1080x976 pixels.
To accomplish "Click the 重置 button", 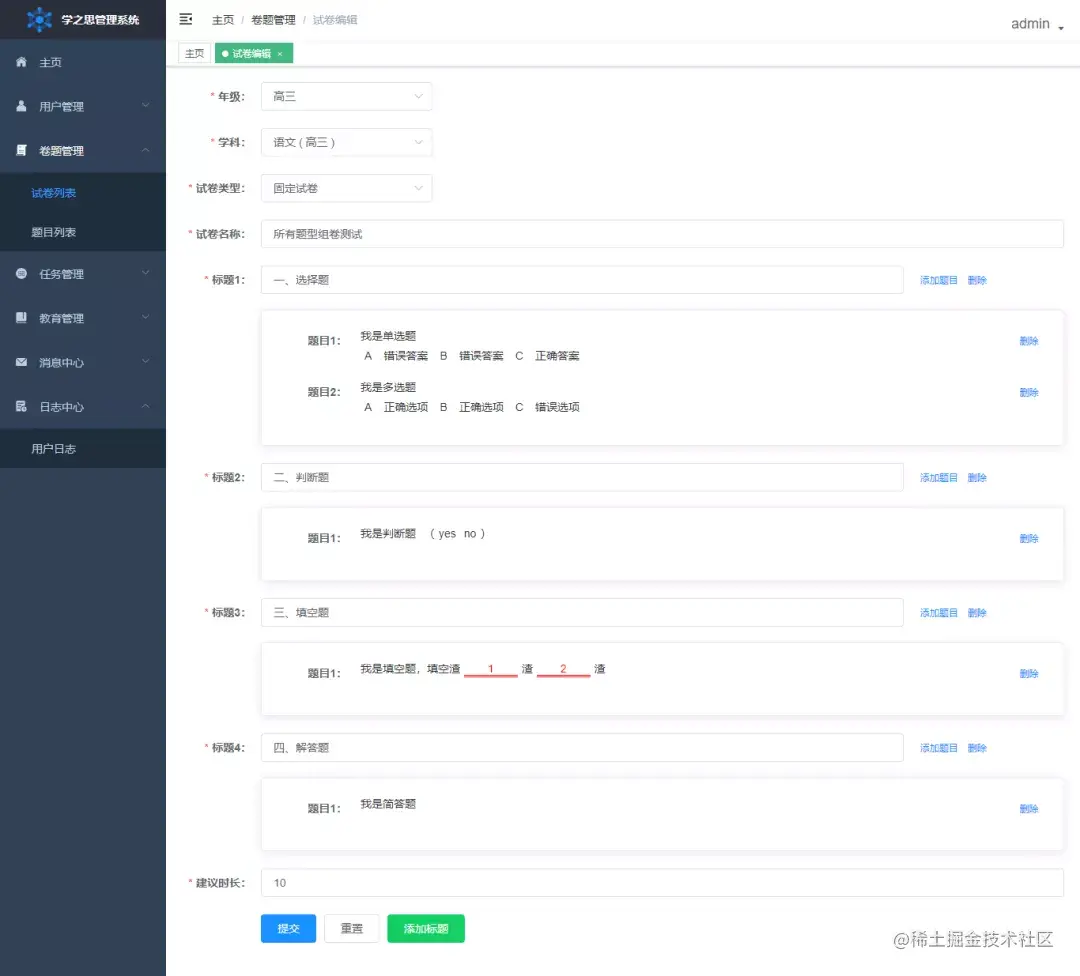I will click(351, 928).
